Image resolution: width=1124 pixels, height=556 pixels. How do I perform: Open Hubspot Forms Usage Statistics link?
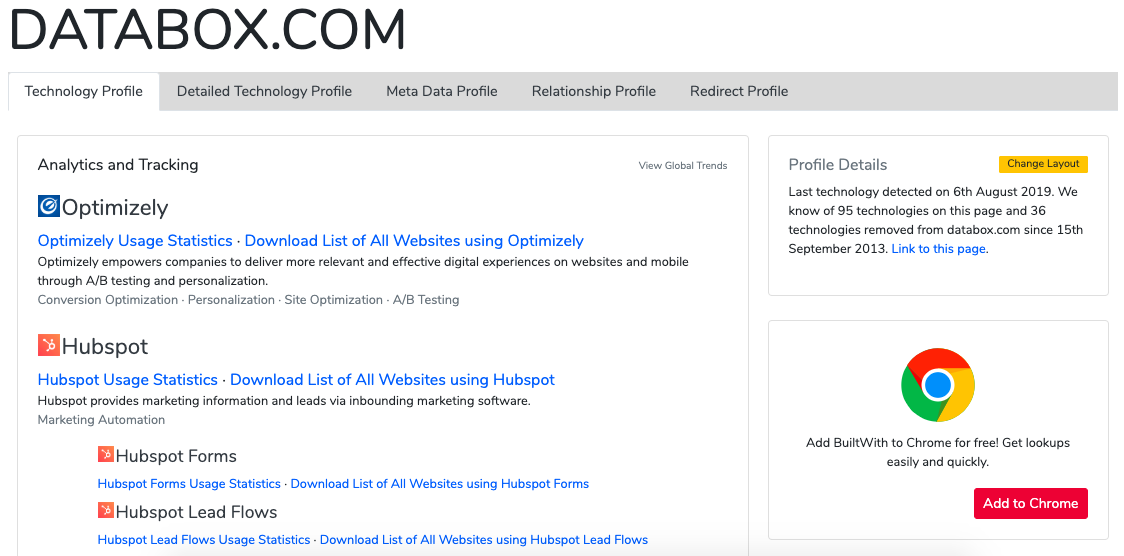tap(189, 484)
